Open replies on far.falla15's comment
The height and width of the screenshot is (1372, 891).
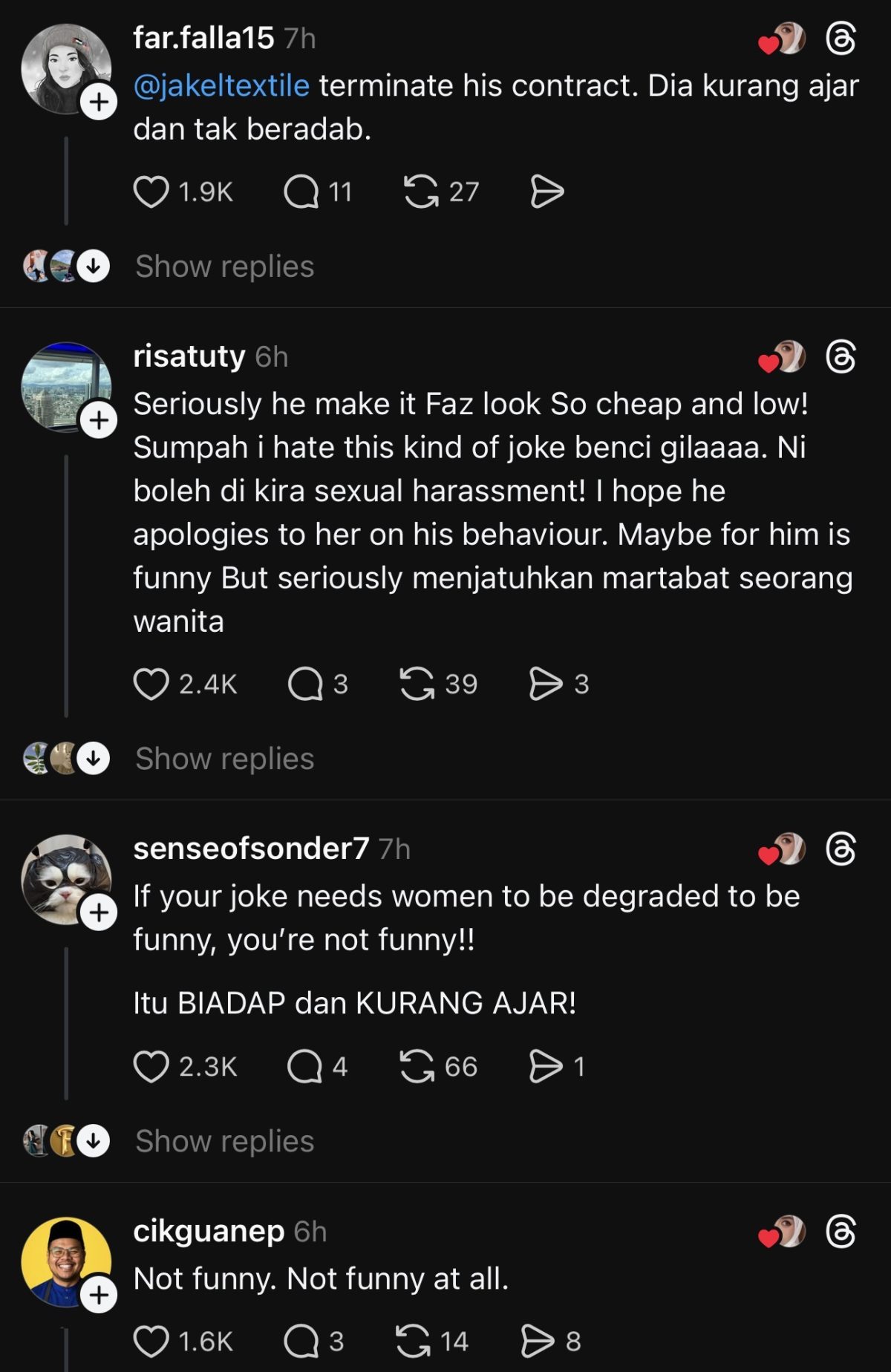(x=301, y=192)
